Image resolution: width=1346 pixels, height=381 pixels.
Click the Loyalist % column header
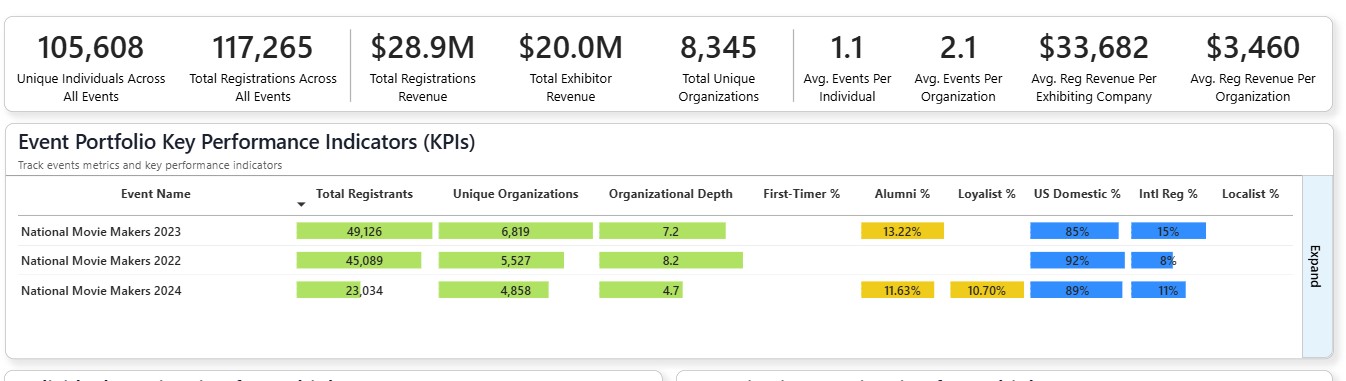pos(986,194)
